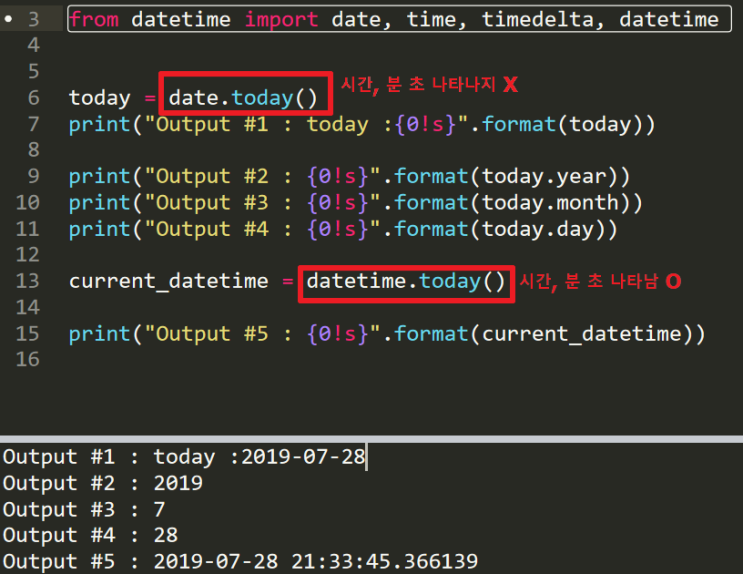Click line number 16 in the gutter
The height and width of the screenshot is (574, 743).
(27, 359)
